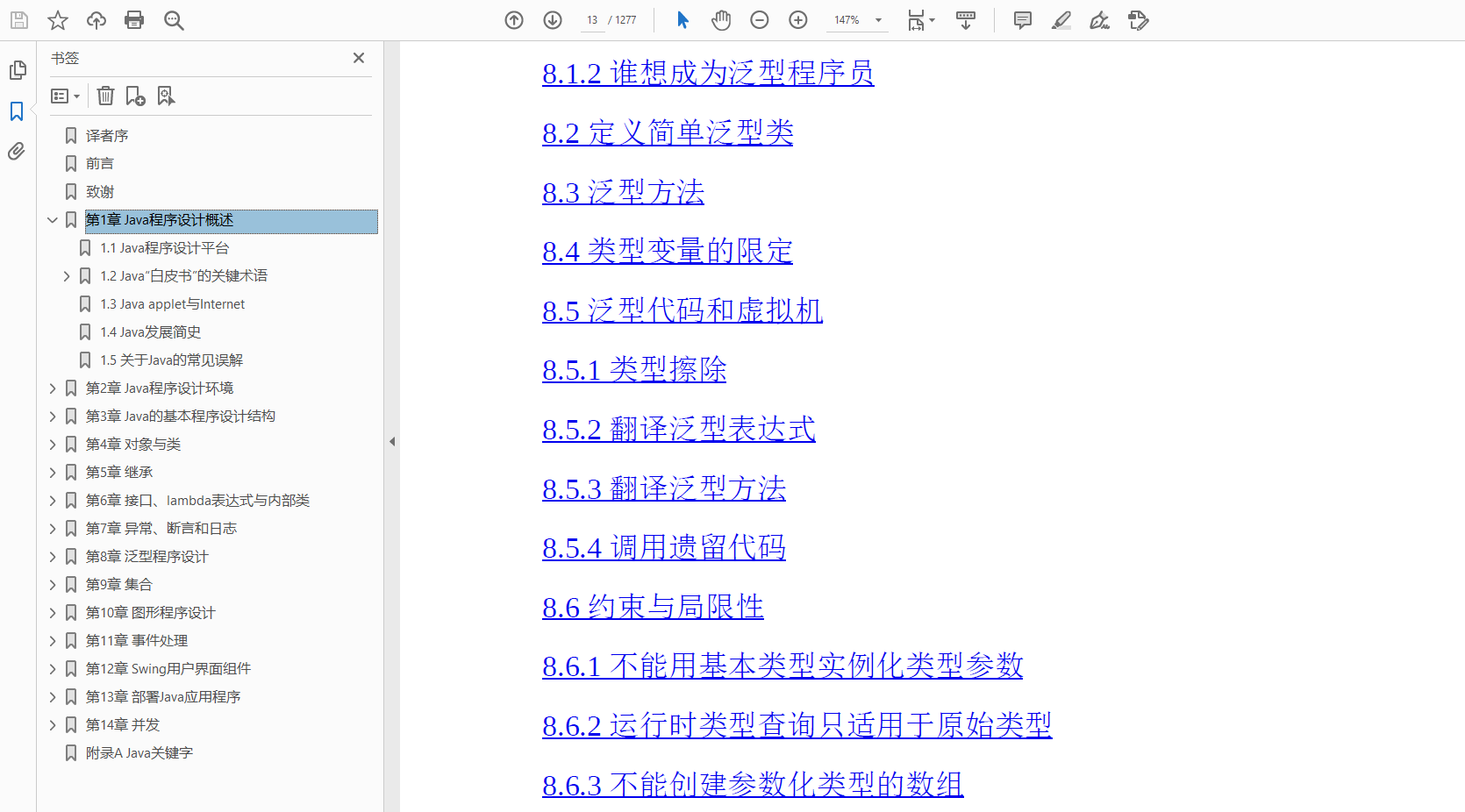The width and height of the screenshot is (1465, 812).
Task: Start a search with the magnifier icon
Action: [173, 19]
